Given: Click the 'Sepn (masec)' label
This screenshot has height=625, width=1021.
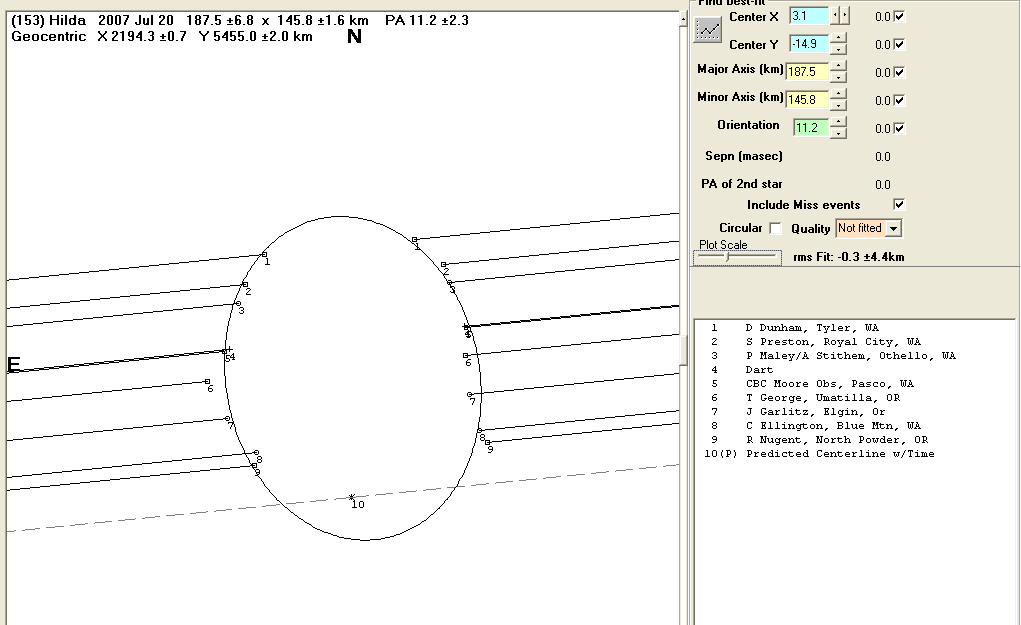Looking at the screenshot, I should coord(744,156).
